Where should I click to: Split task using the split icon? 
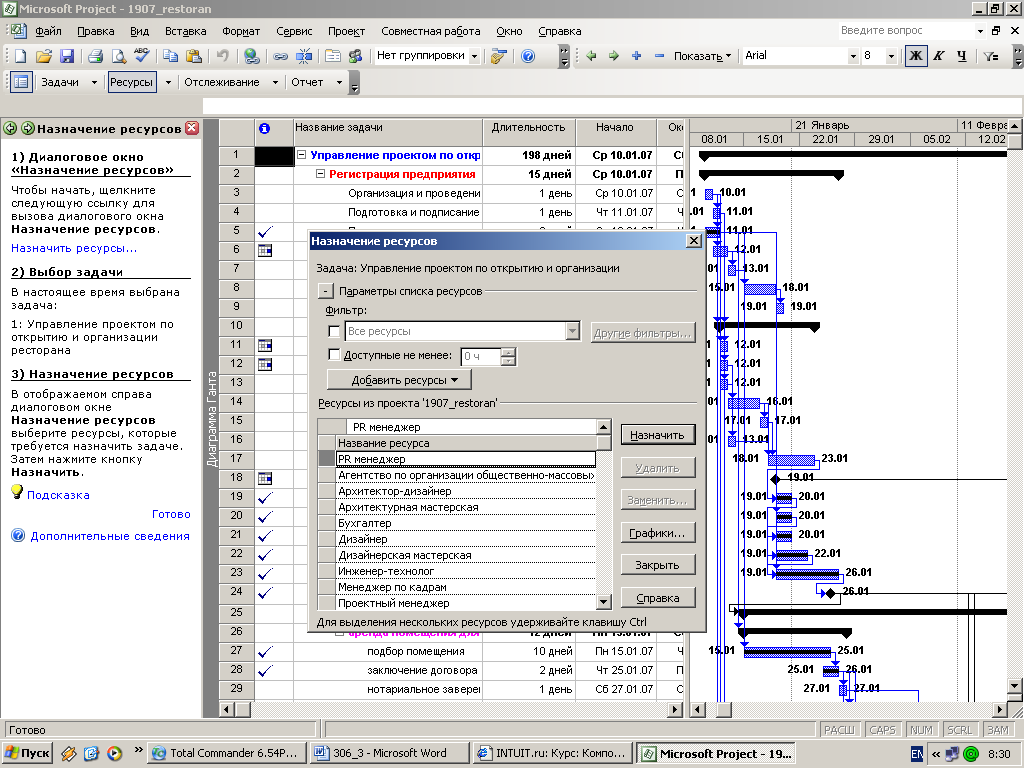(x=304, y=56)
